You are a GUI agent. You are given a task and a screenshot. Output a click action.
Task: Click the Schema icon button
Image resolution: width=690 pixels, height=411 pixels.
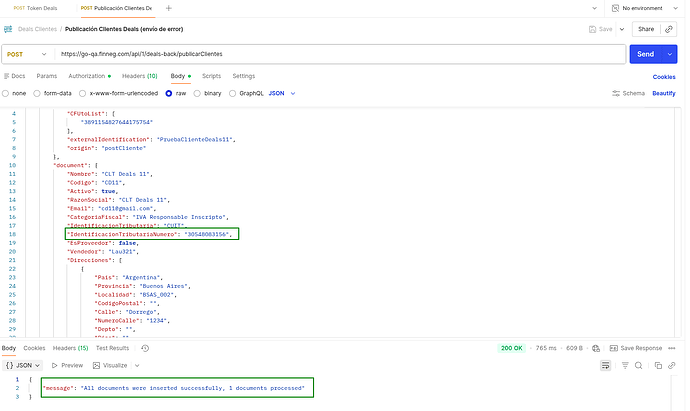pos(626,93)
